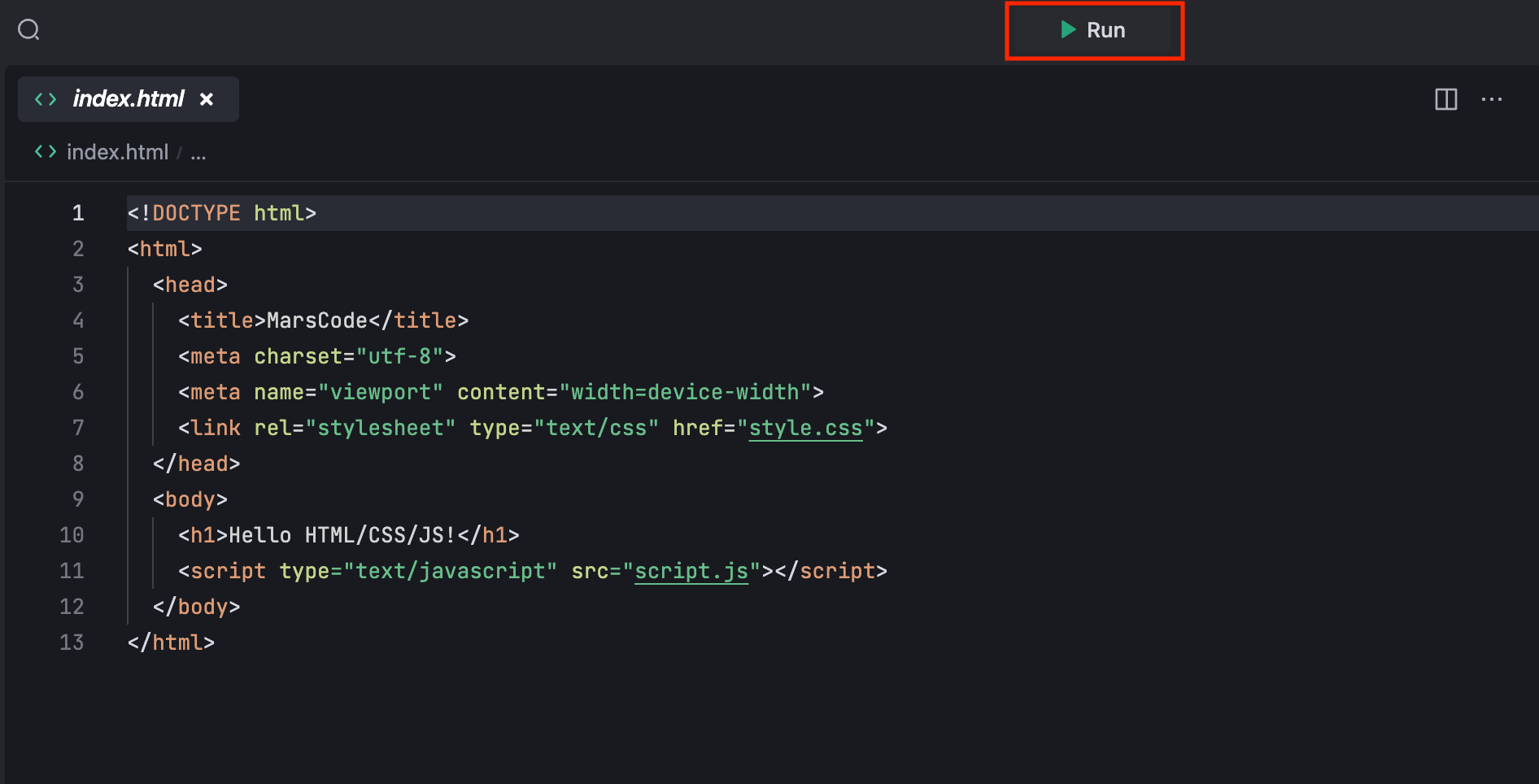Click the "width=device-width" content value
The image size is (1539, 784).
click(x=685, y=392)
